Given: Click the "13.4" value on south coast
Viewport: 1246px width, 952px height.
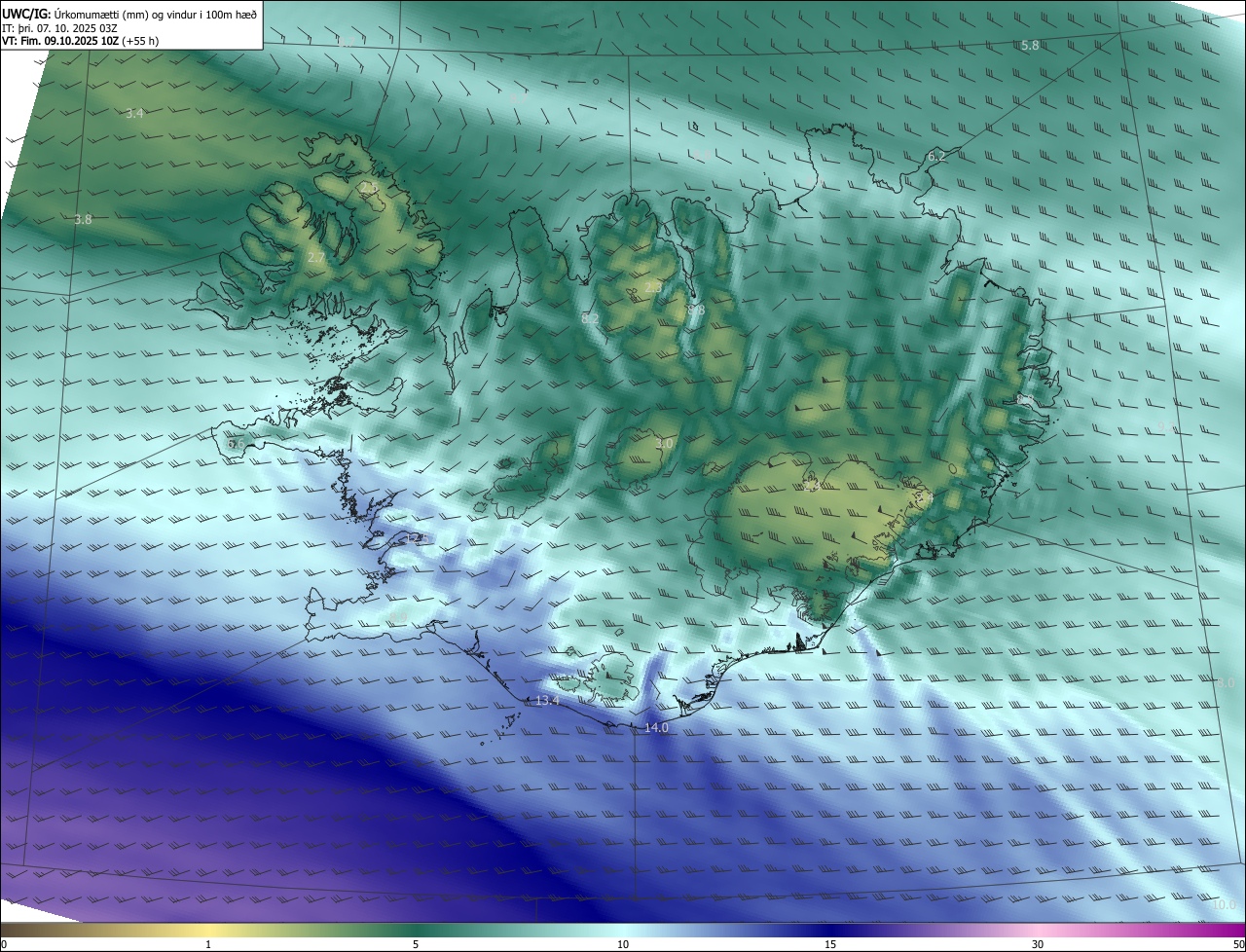Looking at the screenshot, I should tap(547, 701).
